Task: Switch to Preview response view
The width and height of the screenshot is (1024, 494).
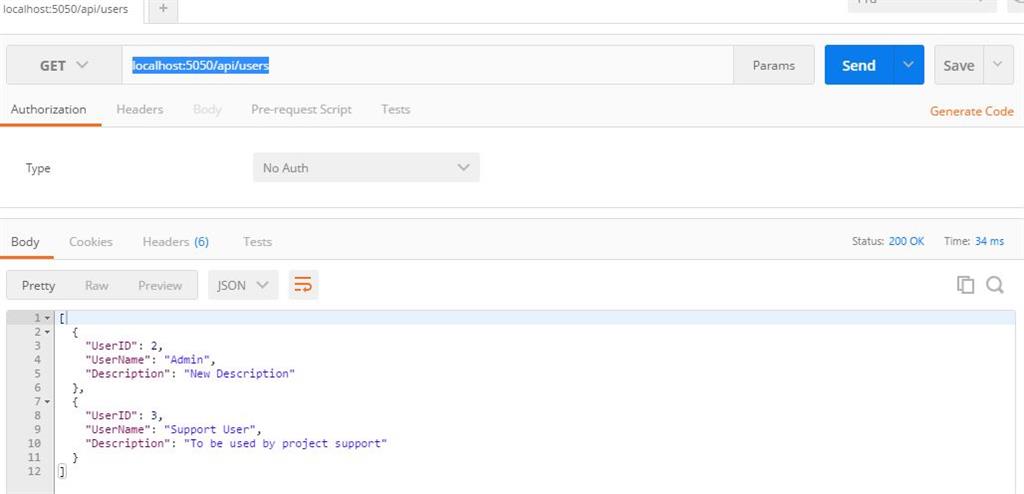Action: [160, 285]
